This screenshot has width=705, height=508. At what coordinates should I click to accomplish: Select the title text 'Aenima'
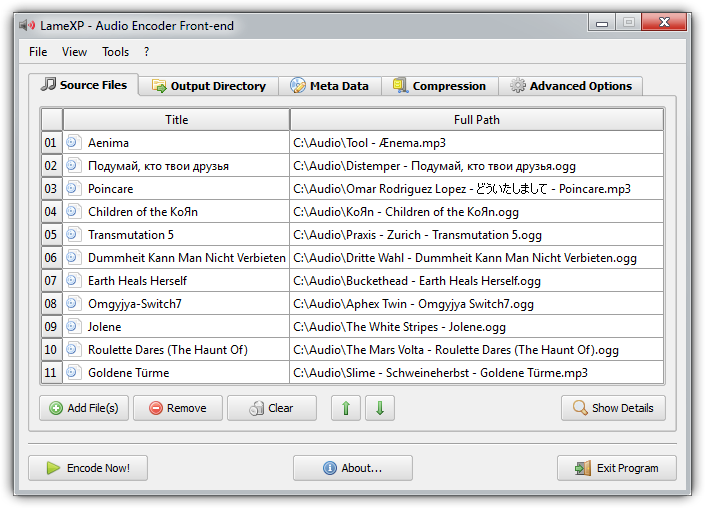tap(108, 143)
